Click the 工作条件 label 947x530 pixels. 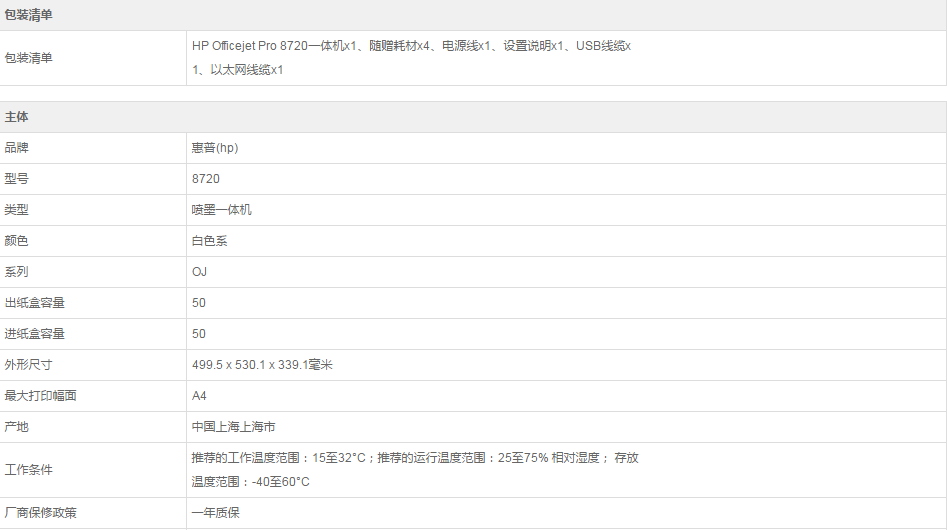coord(28,470)
